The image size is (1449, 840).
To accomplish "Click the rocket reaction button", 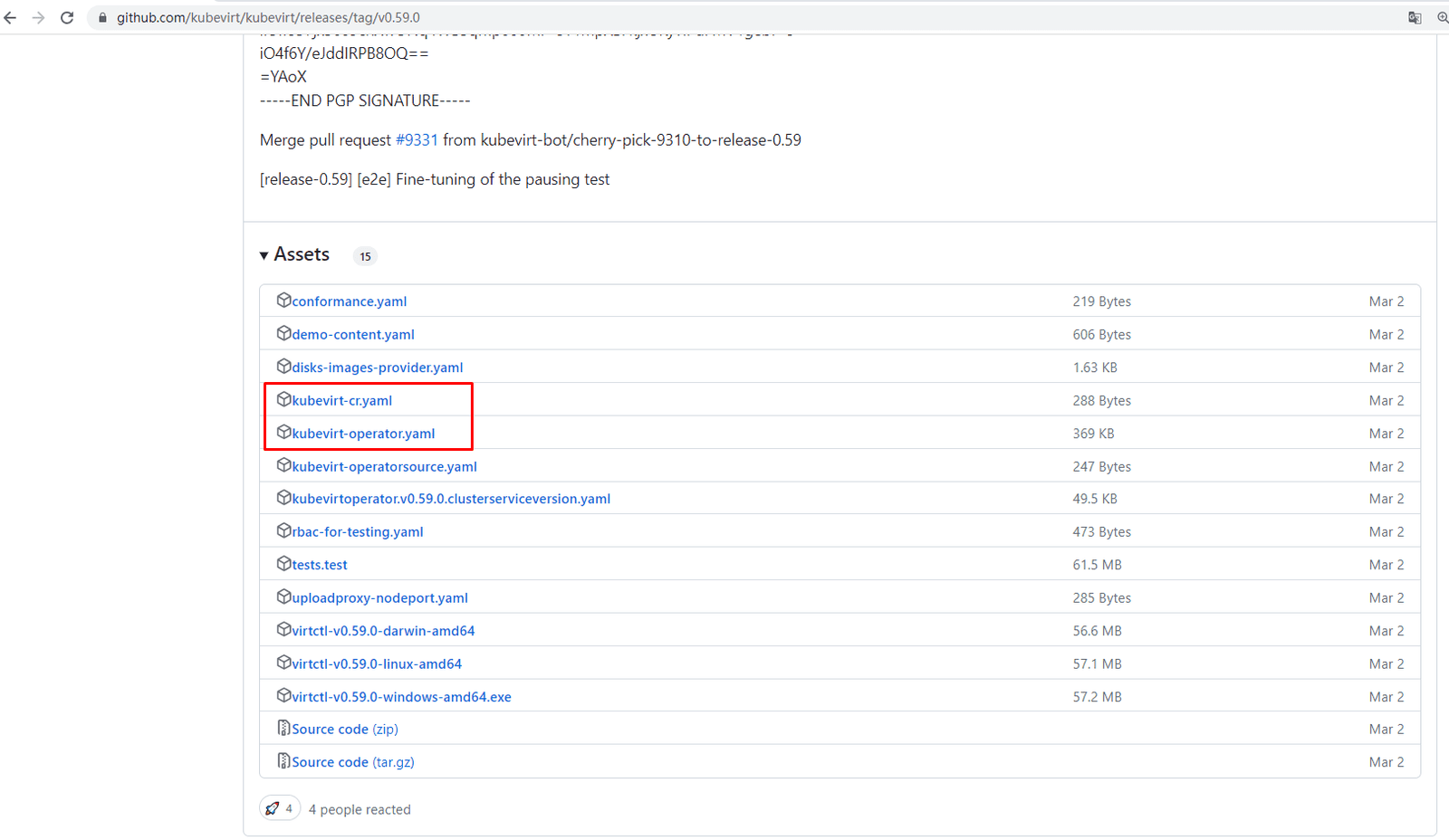I will tap(280, 808).
